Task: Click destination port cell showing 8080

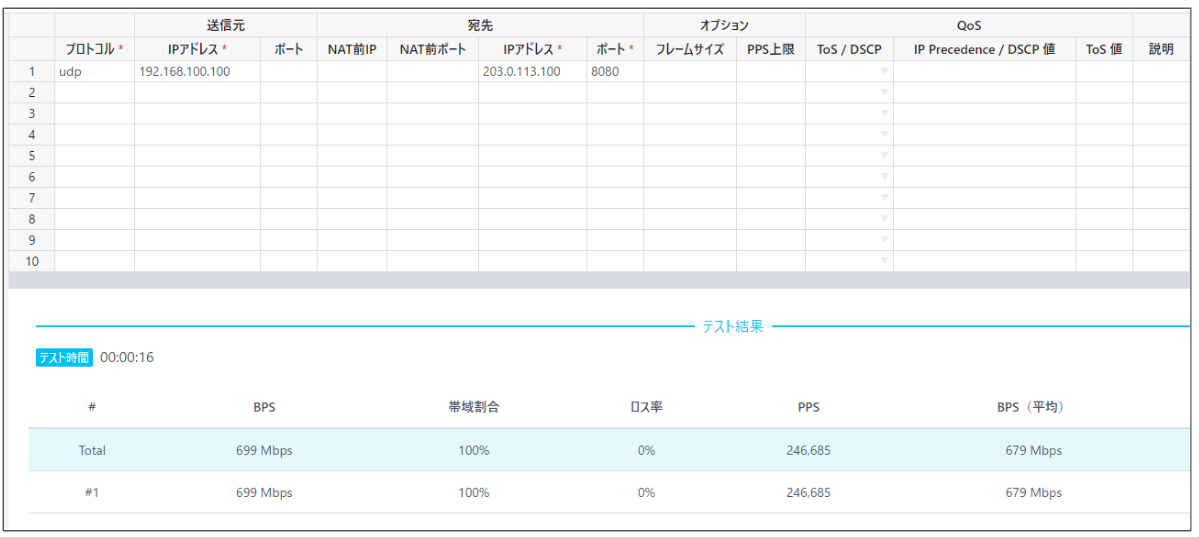Action: (x=614, y=71)
